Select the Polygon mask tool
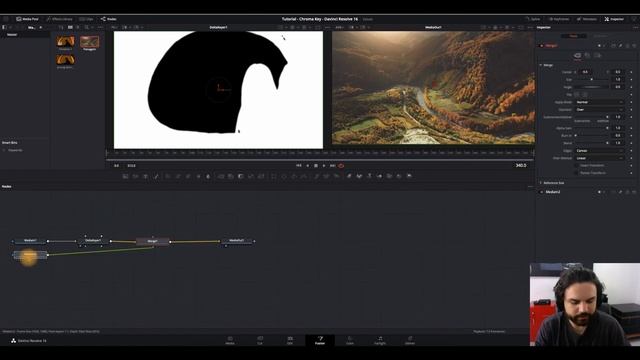This screenshot has width=640, height=360. 294,176
